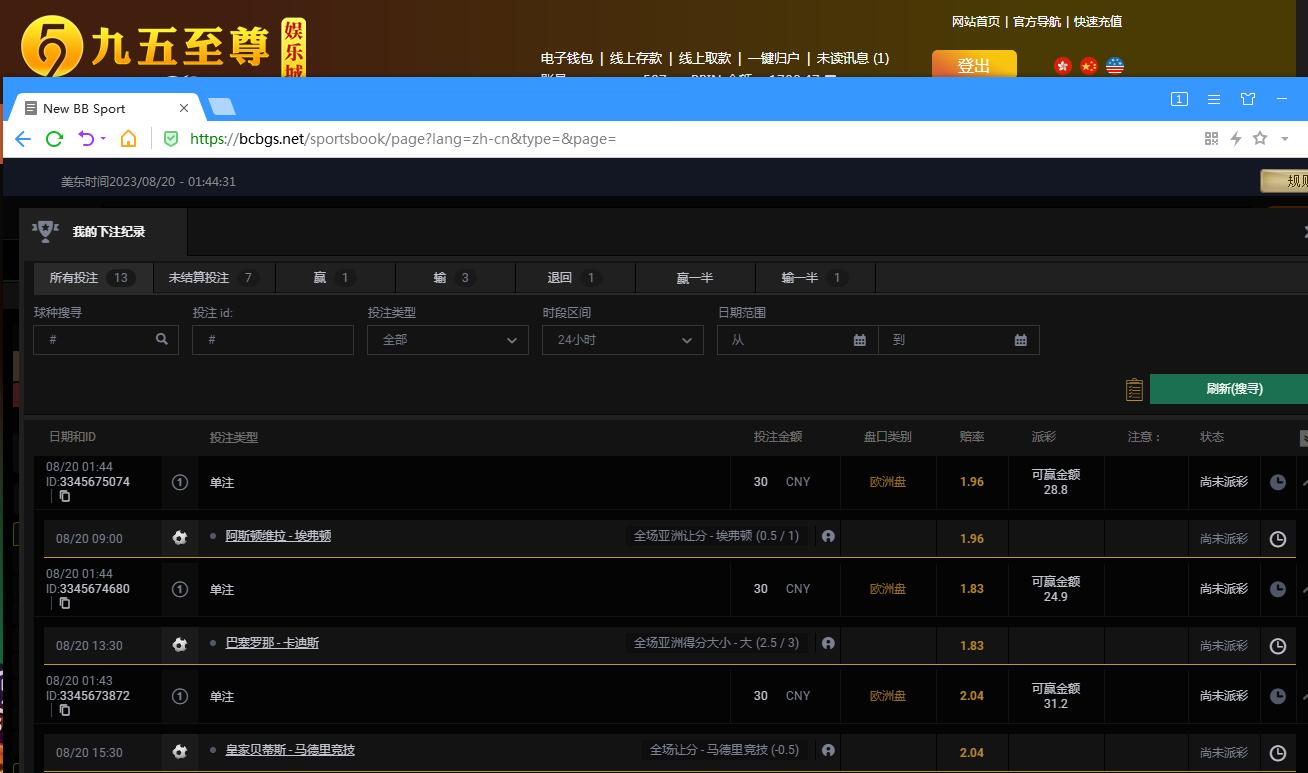Open the 投注类型 dropdown showing 全部

tap(448, 340)
